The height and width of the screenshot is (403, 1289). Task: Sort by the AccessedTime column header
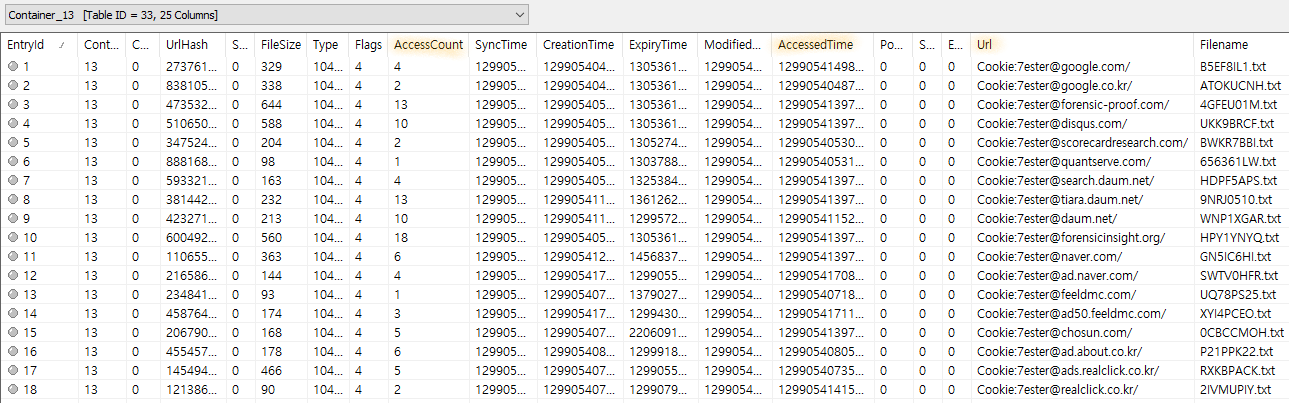click(x=815, y=45)
